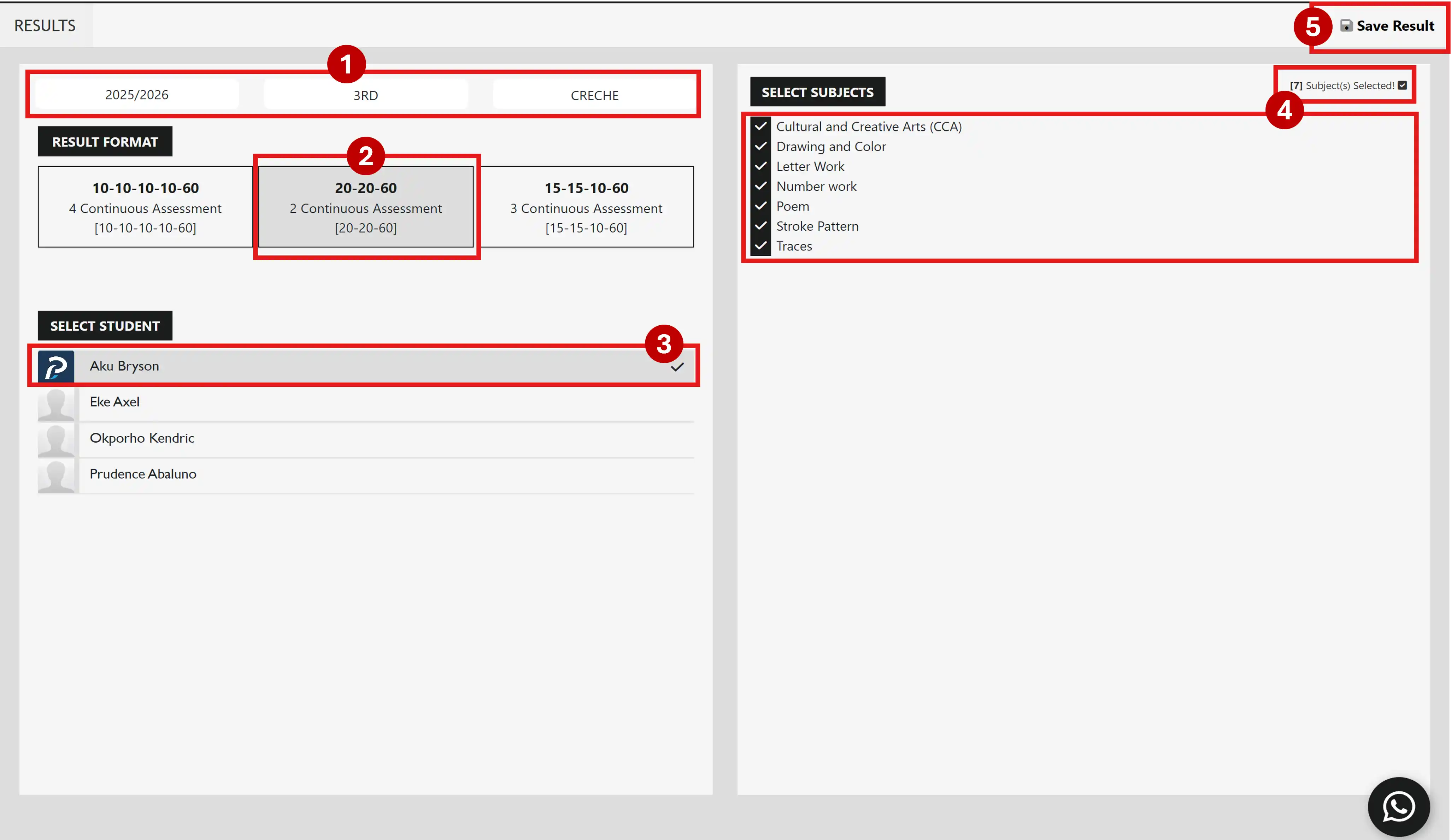This screenshot has height=840, width=1451.
Task: Toggle the Subject(s) Selected select-all checkbox
Action: (1403, 85)
